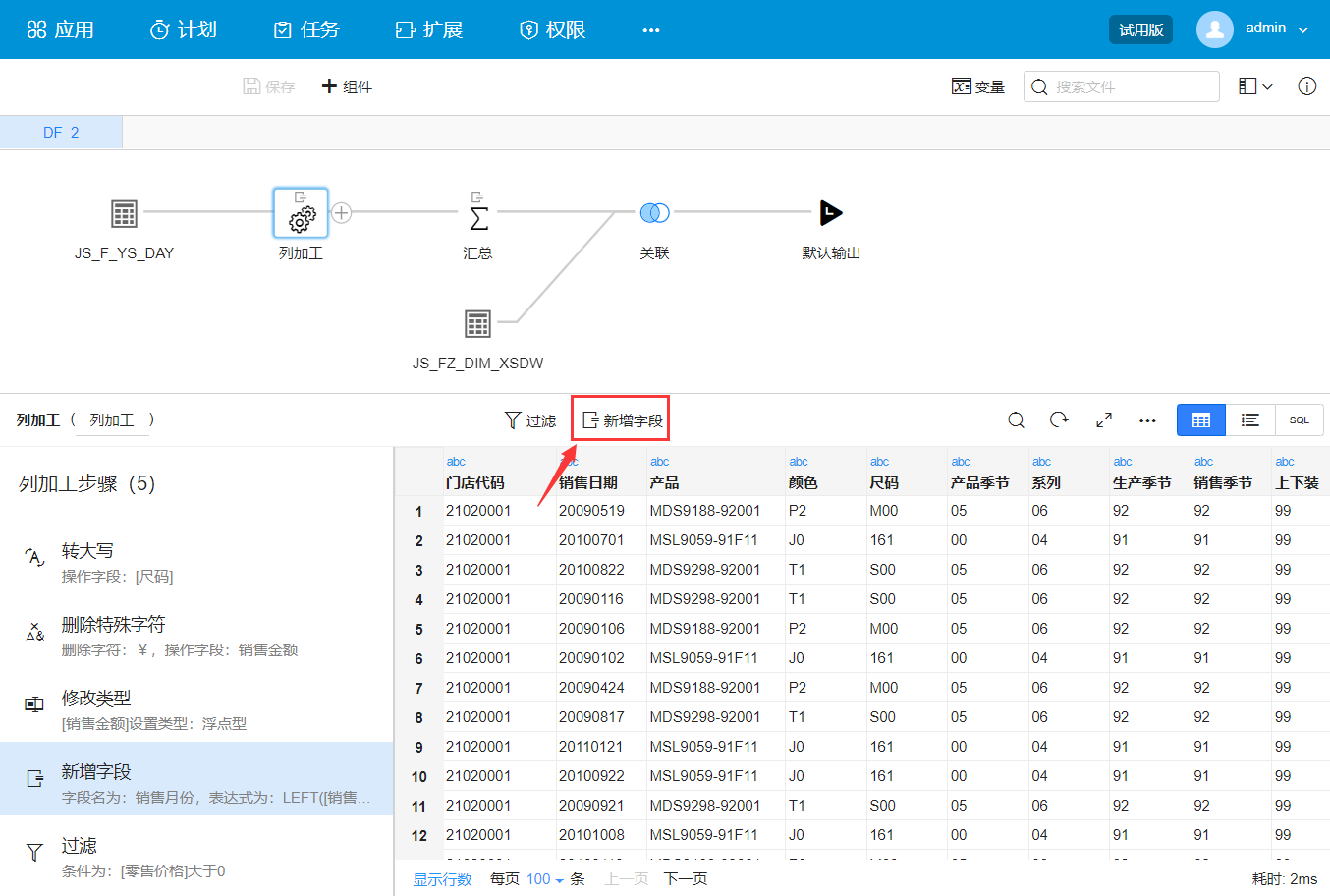
Task: Click the 销售日期 column header
Action: [x=588, y=482]
